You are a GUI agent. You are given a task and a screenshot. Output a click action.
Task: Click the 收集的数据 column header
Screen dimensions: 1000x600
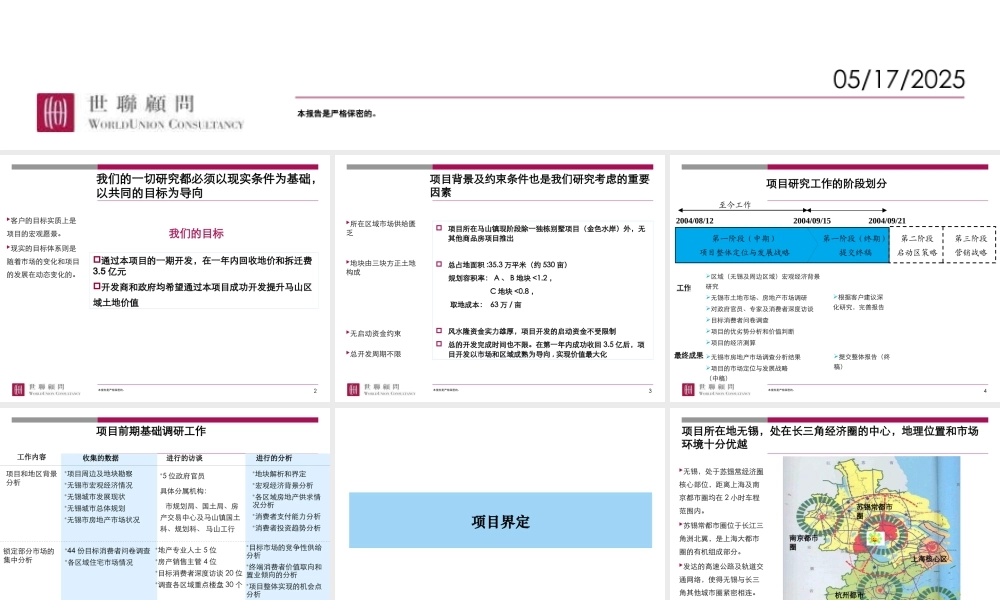click(101, 458)
